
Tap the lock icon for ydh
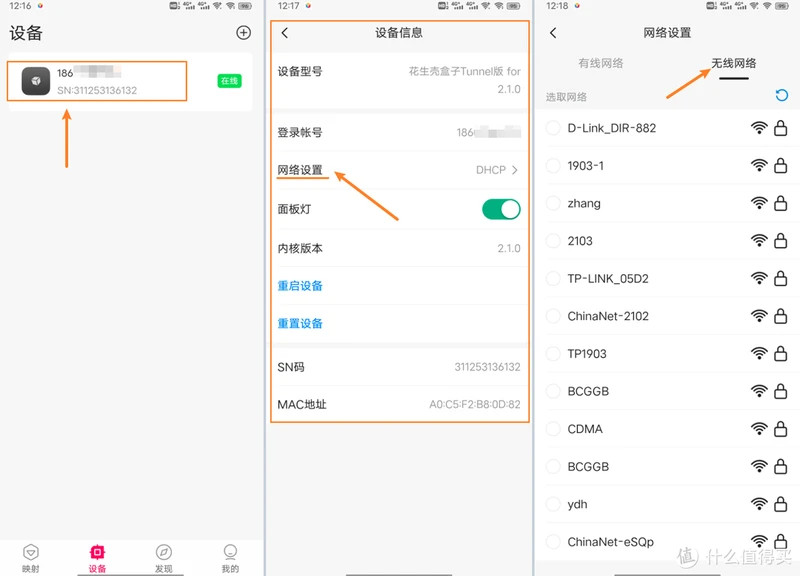[x=780, y=504]
